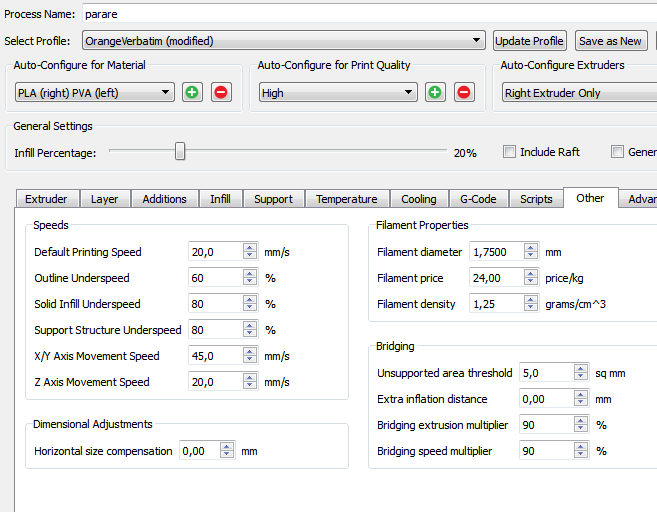Open the print quality dropdown set to High
Screen dimensions: 657x512
click(x=409, y=92)
